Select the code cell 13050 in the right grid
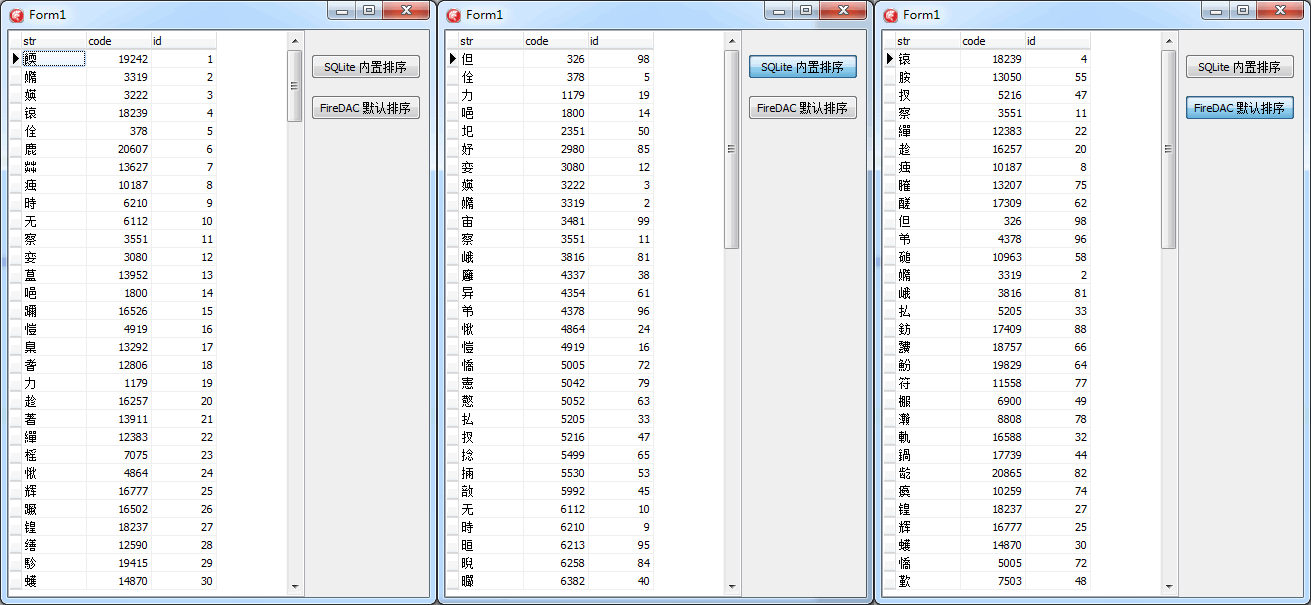 [992, 77]
